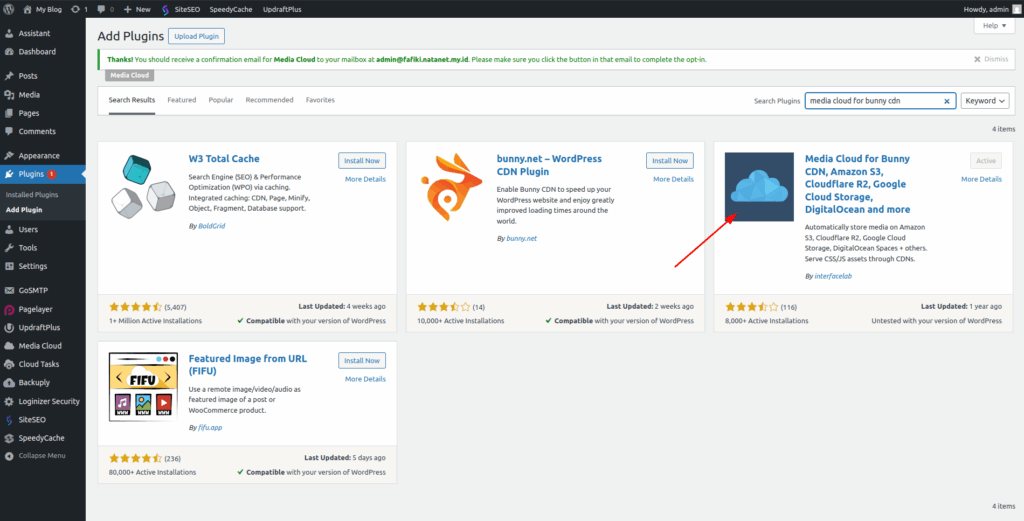Open the Media Cloud for Bunny CDN title

(857, 184)
